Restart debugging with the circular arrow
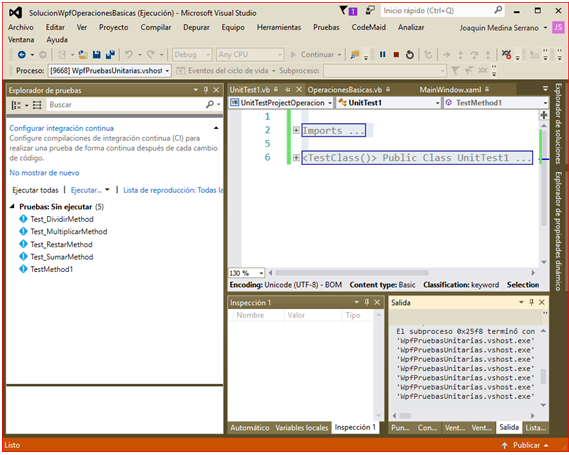569x455 pixels. 410,55
